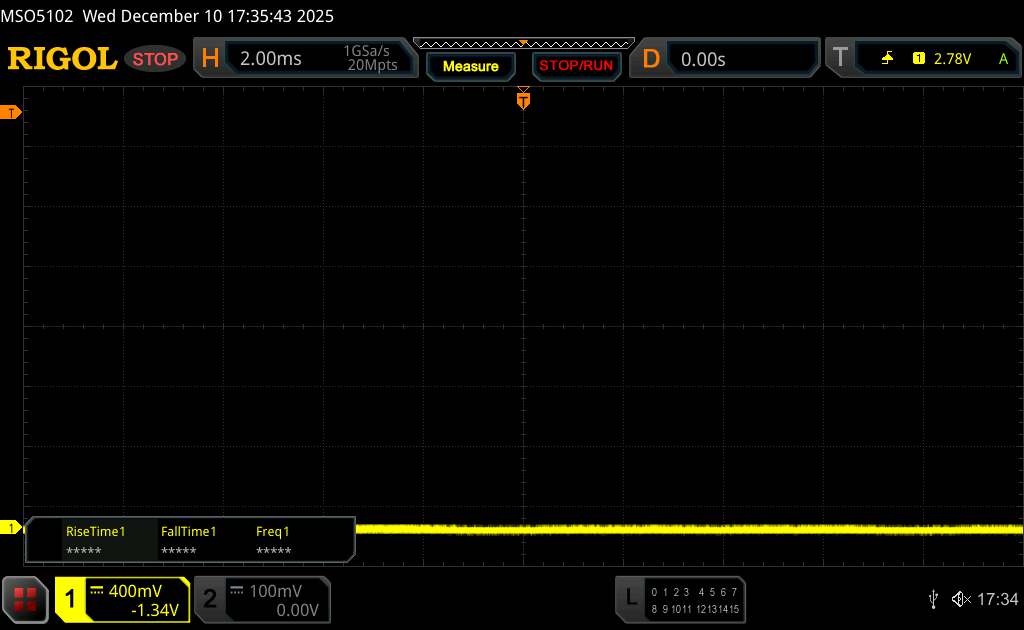Click the orange trigger level marker on left edge

(12, 113)
